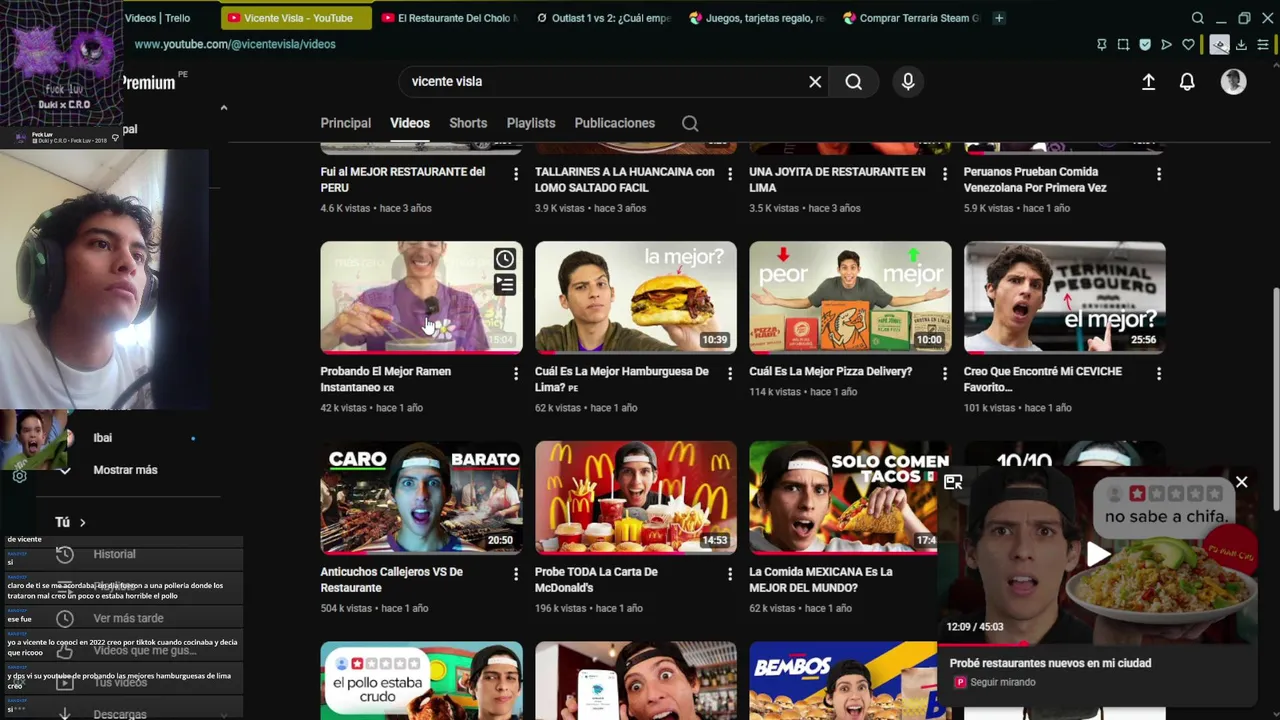Open video Cuál Es La Mejor Hamburguesa title

tap(621, 379)
